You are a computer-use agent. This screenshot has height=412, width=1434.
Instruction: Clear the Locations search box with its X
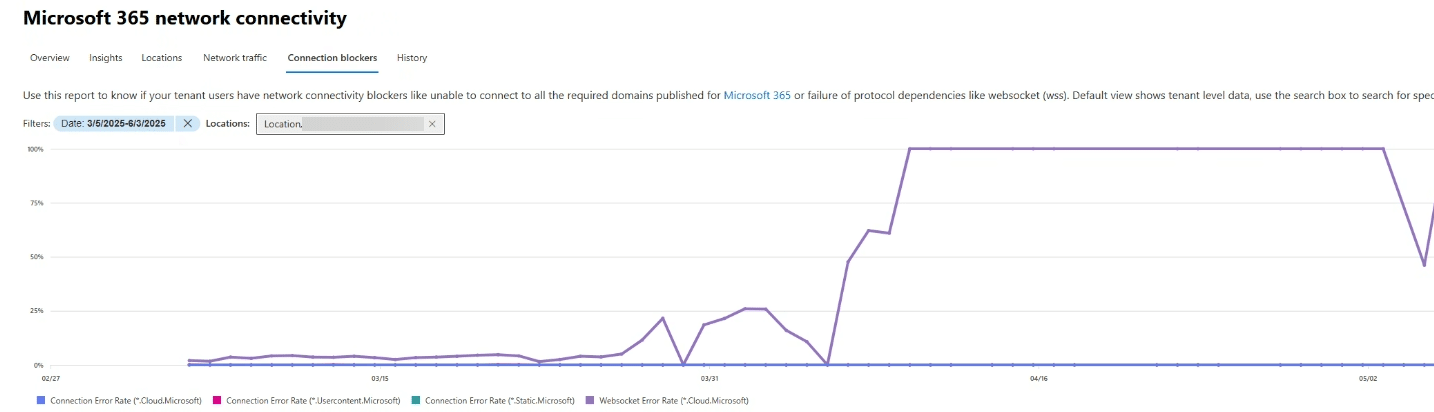tap(432, 124)
